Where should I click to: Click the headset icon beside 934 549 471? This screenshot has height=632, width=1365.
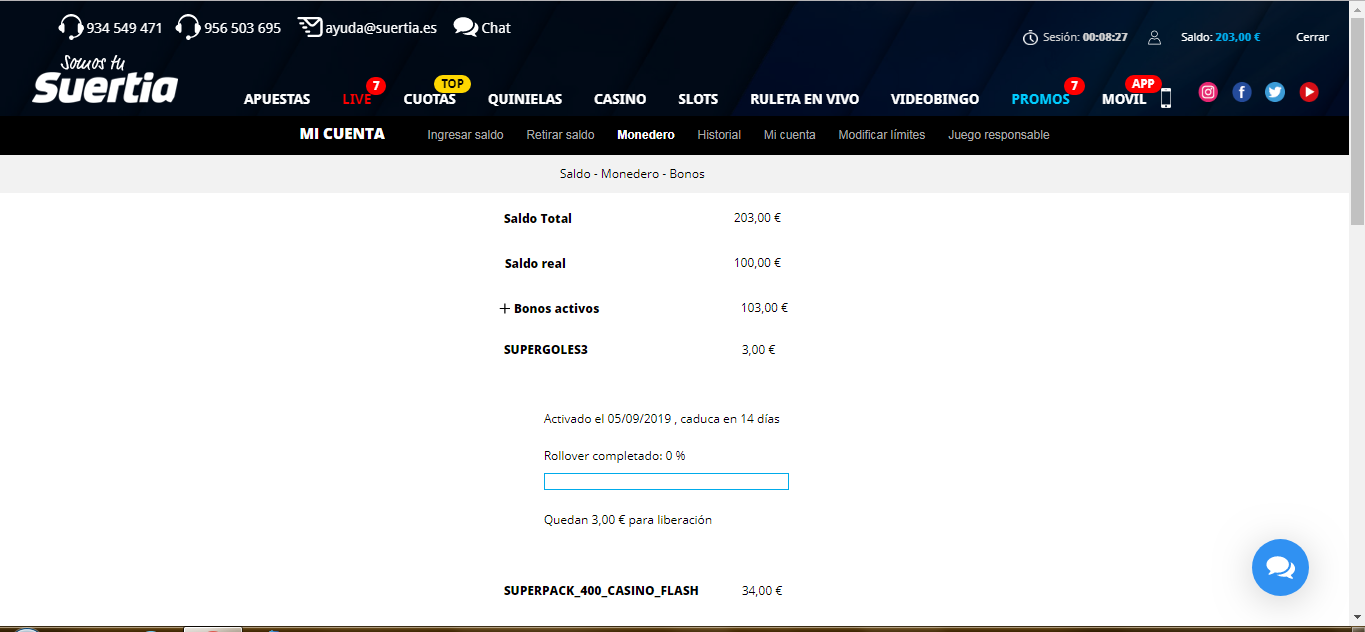coord(71,27)
